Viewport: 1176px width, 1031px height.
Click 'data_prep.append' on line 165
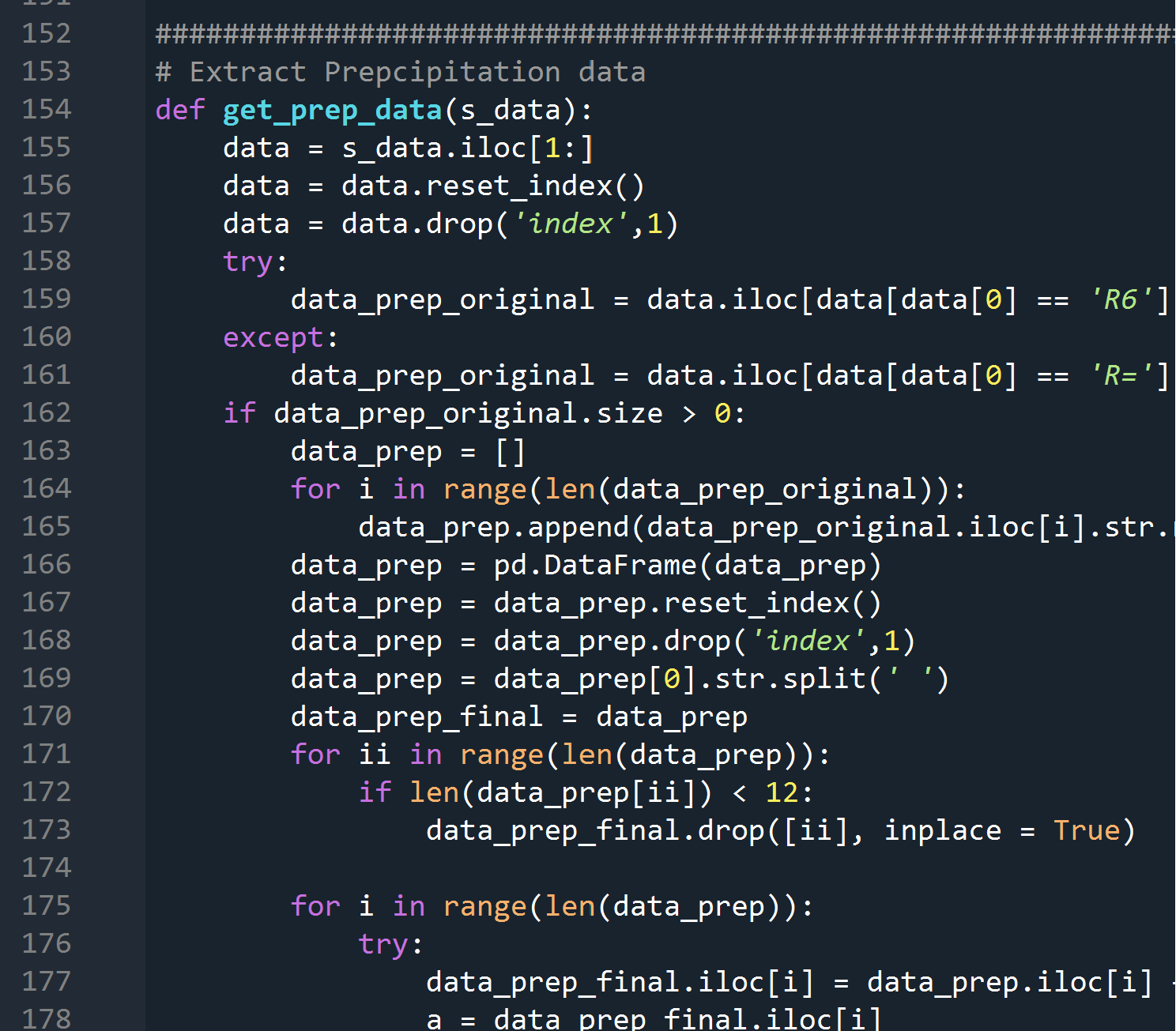pyautogui.click(x=494, y=527)
